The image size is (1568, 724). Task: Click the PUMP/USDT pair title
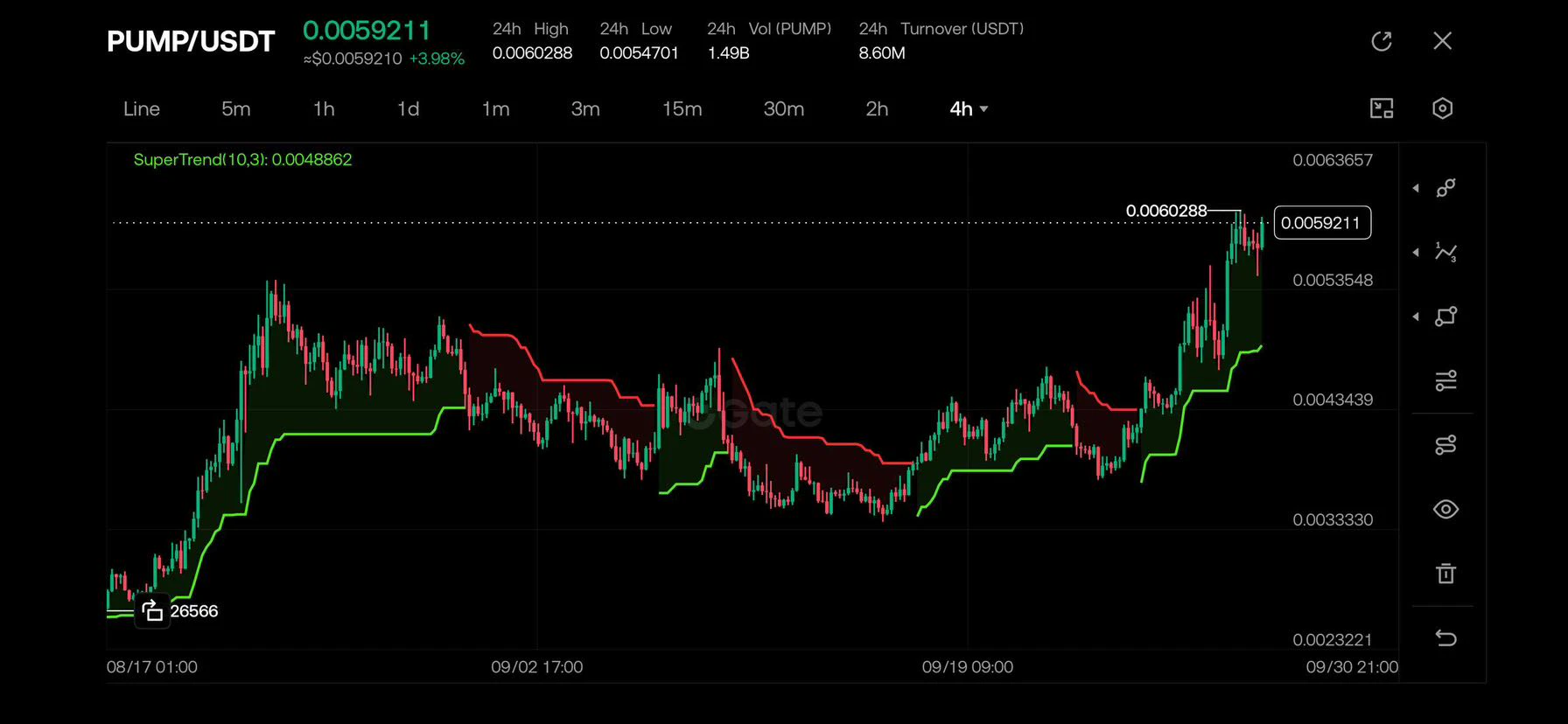(191, 41)
